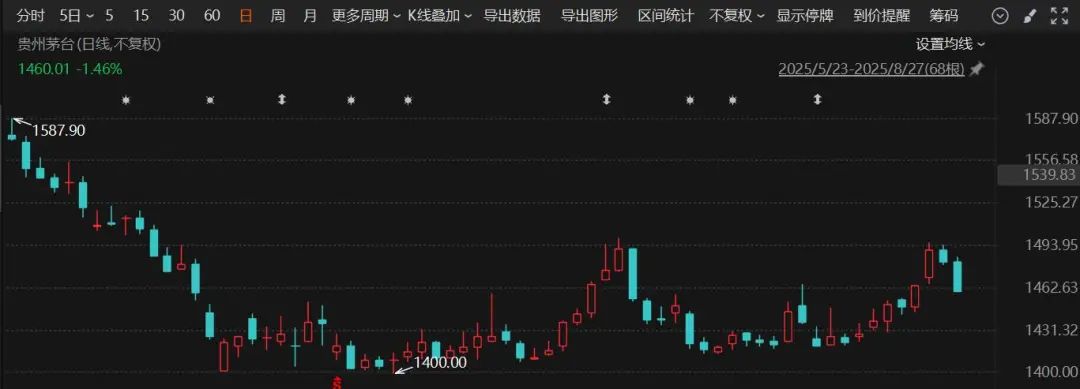Switch to the 分时 tab
This screenshot has width=1080, height=389.
click(30, 15)
